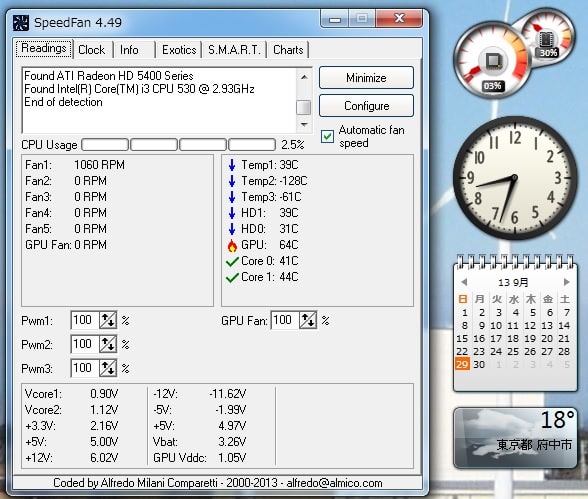Click "Found Intel(R) Core(TM) i3 CPU 530 @ 2.93GHz" log line
This screenshot has width=588, height=499.
(139, 89)
